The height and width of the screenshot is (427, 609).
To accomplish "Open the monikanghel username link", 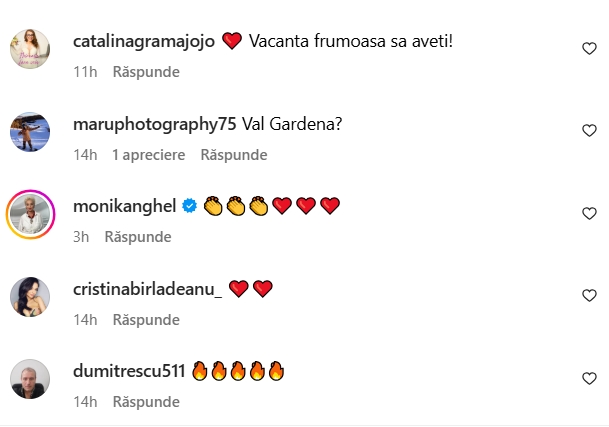I will tap(124, 206).
